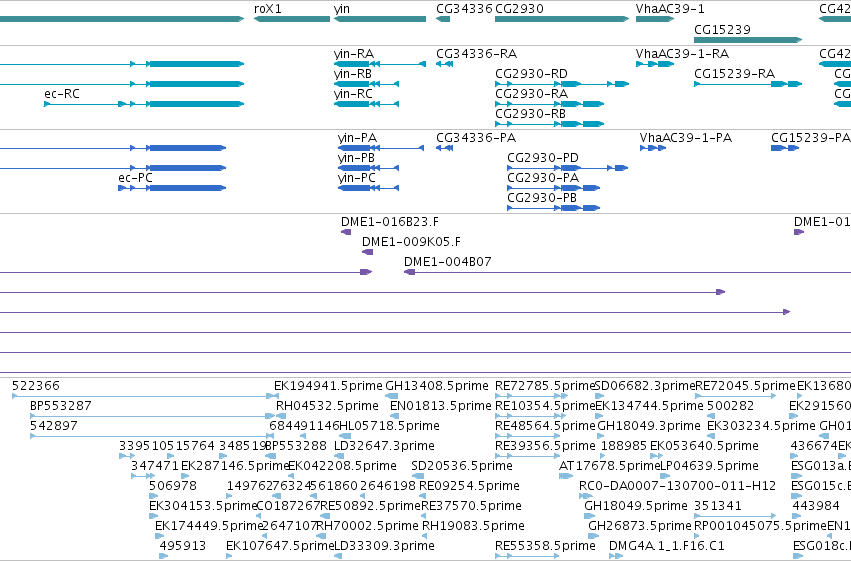
Task: Click RH04532.5prime EST
Action: pos(281,416)
